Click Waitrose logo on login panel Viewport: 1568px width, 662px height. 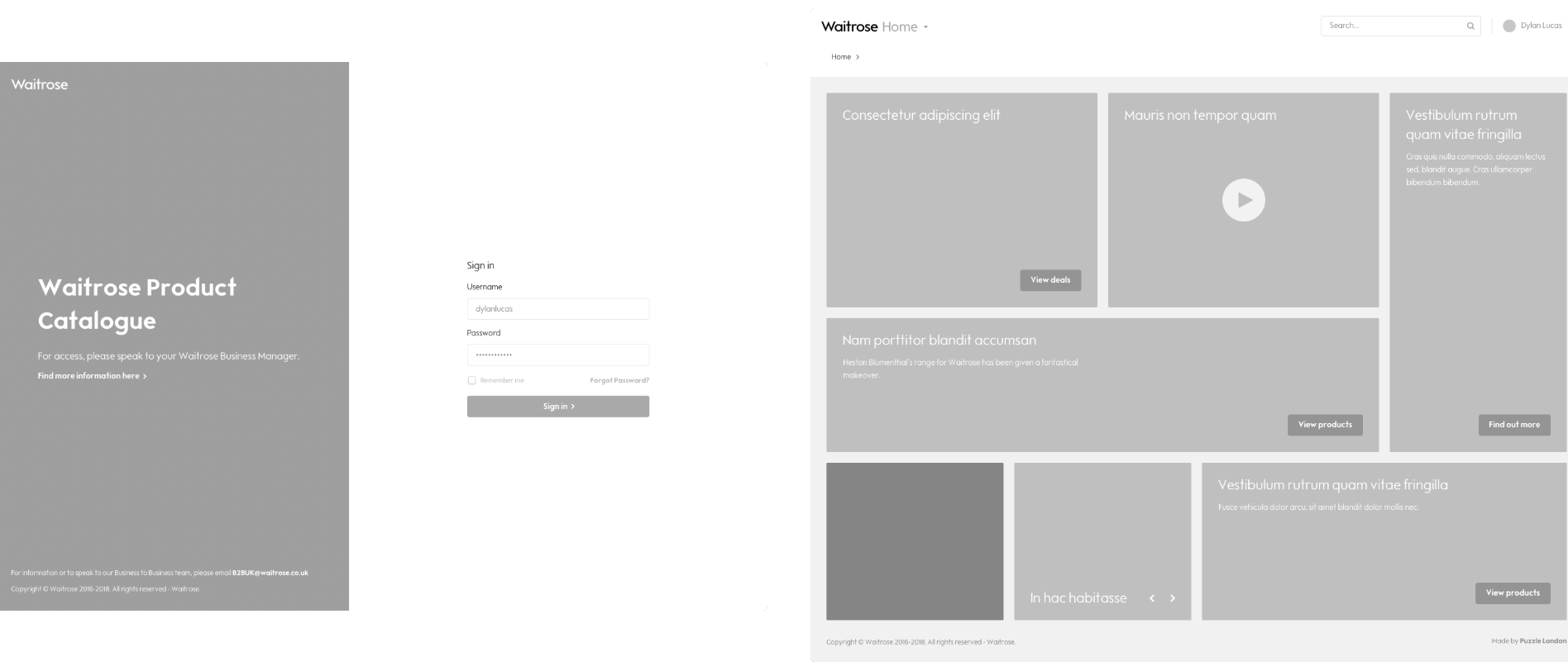tap(40, 84)
